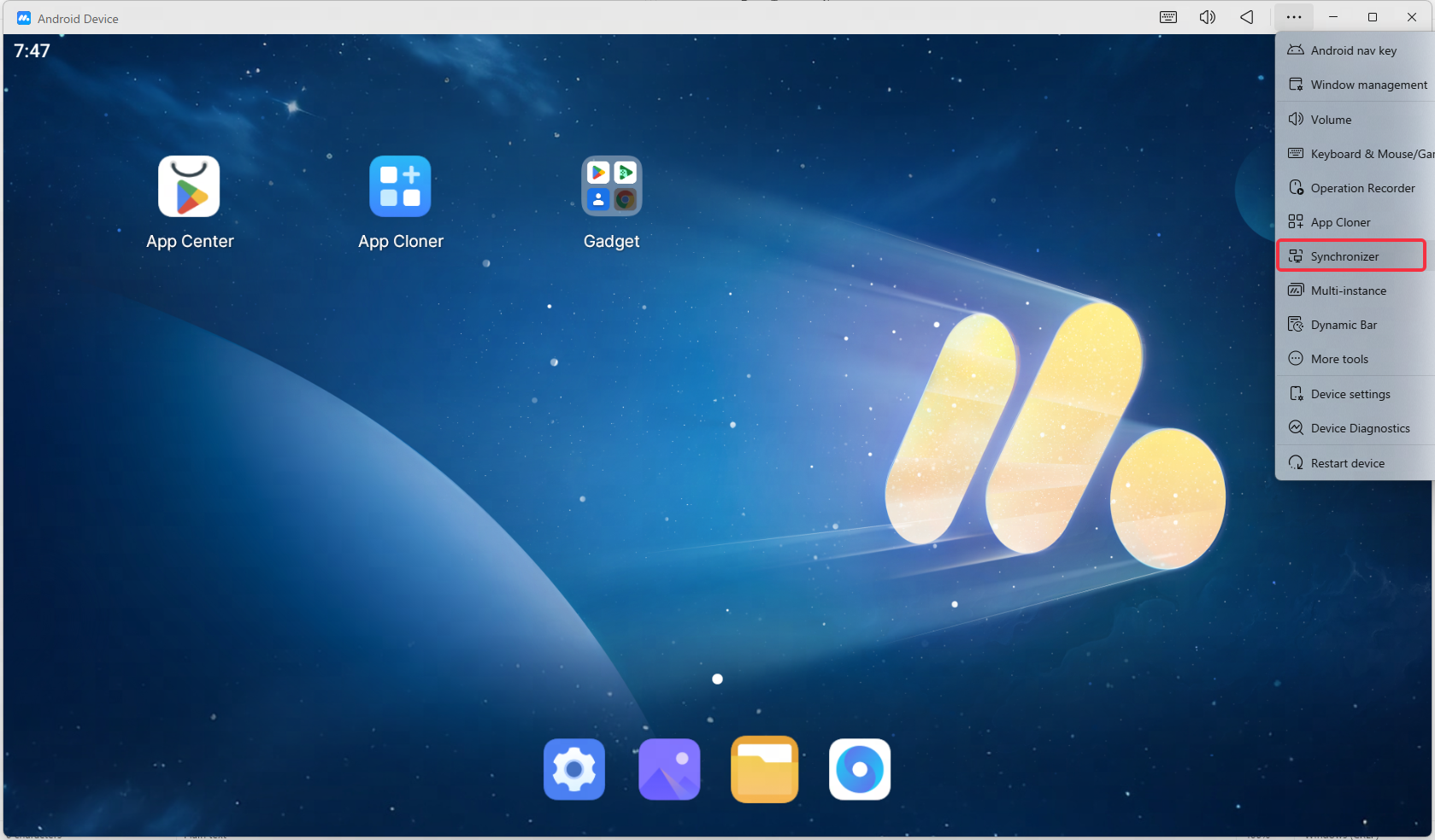Screen dimensions: 1435x840
Task: Click the three-dots more menu button
Action: [1294, 17]
